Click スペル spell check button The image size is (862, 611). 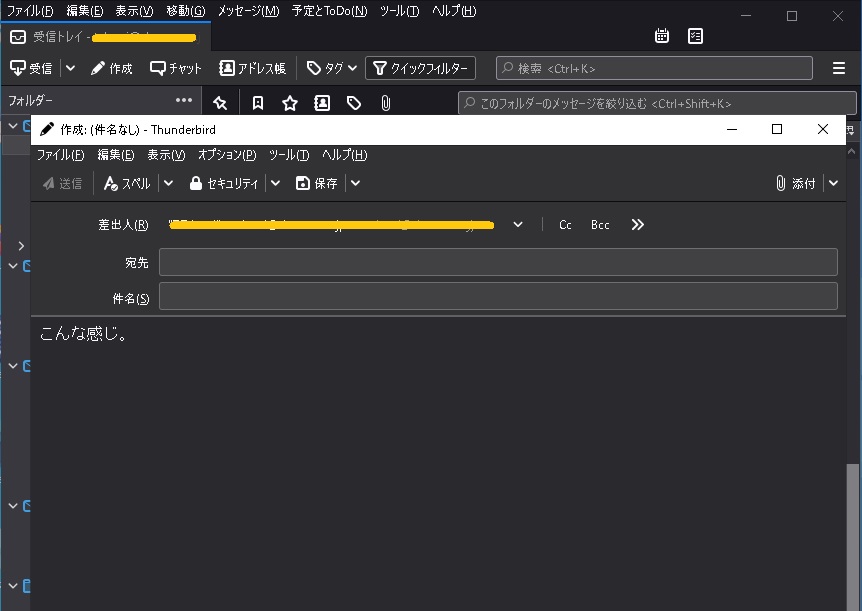click(127, 183)
